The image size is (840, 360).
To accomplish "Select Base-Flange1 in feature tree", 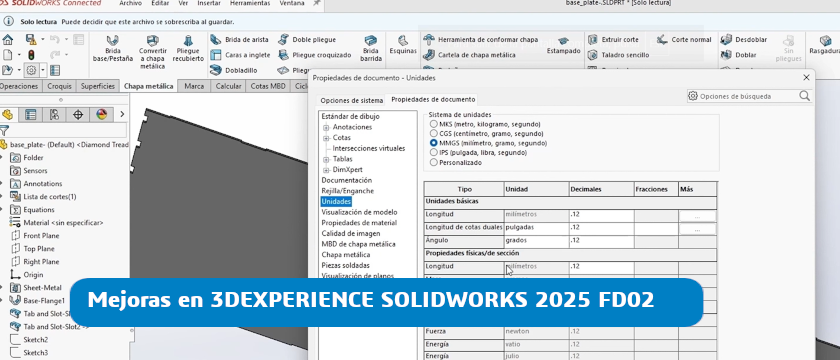I will pyautogui.click(x=44, y=301).
